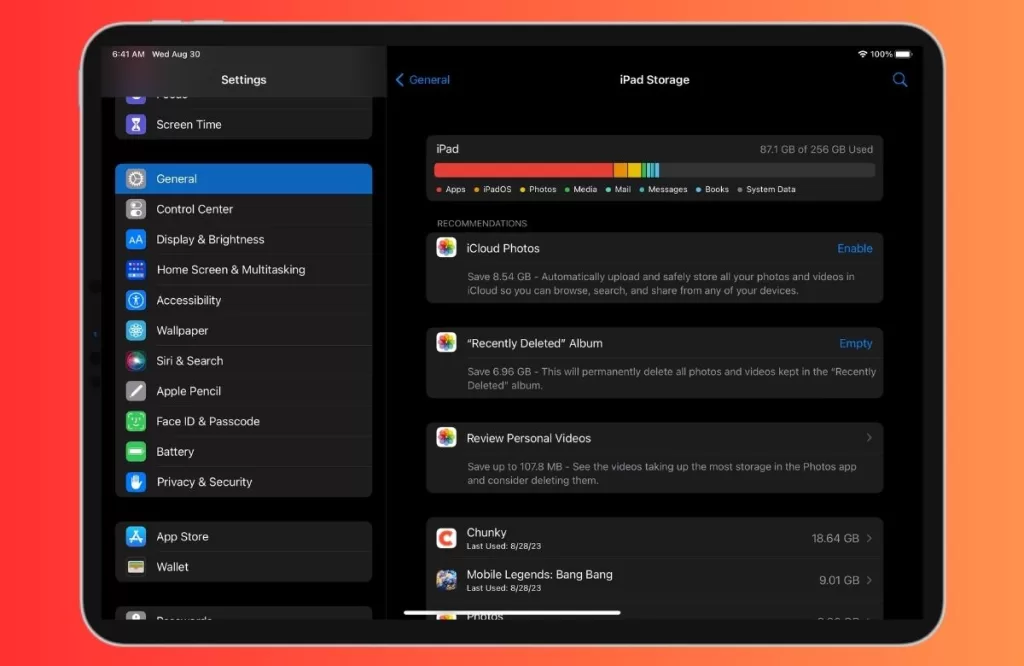Open Apple Pencil settings
The image size is (1024, 666).
pyautogui.click(x=244, y=390)
